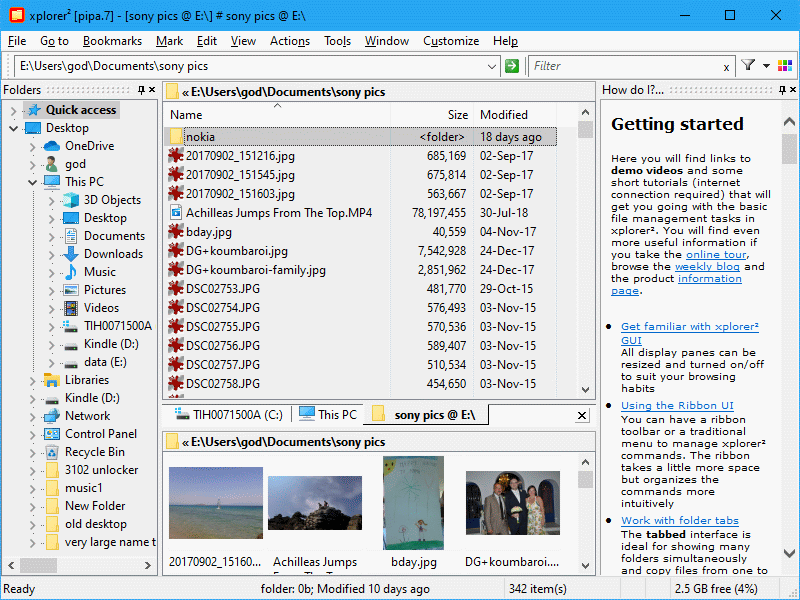Open the online tour link
The width and height of the screenshot is (800, 600).
(716, 254)
